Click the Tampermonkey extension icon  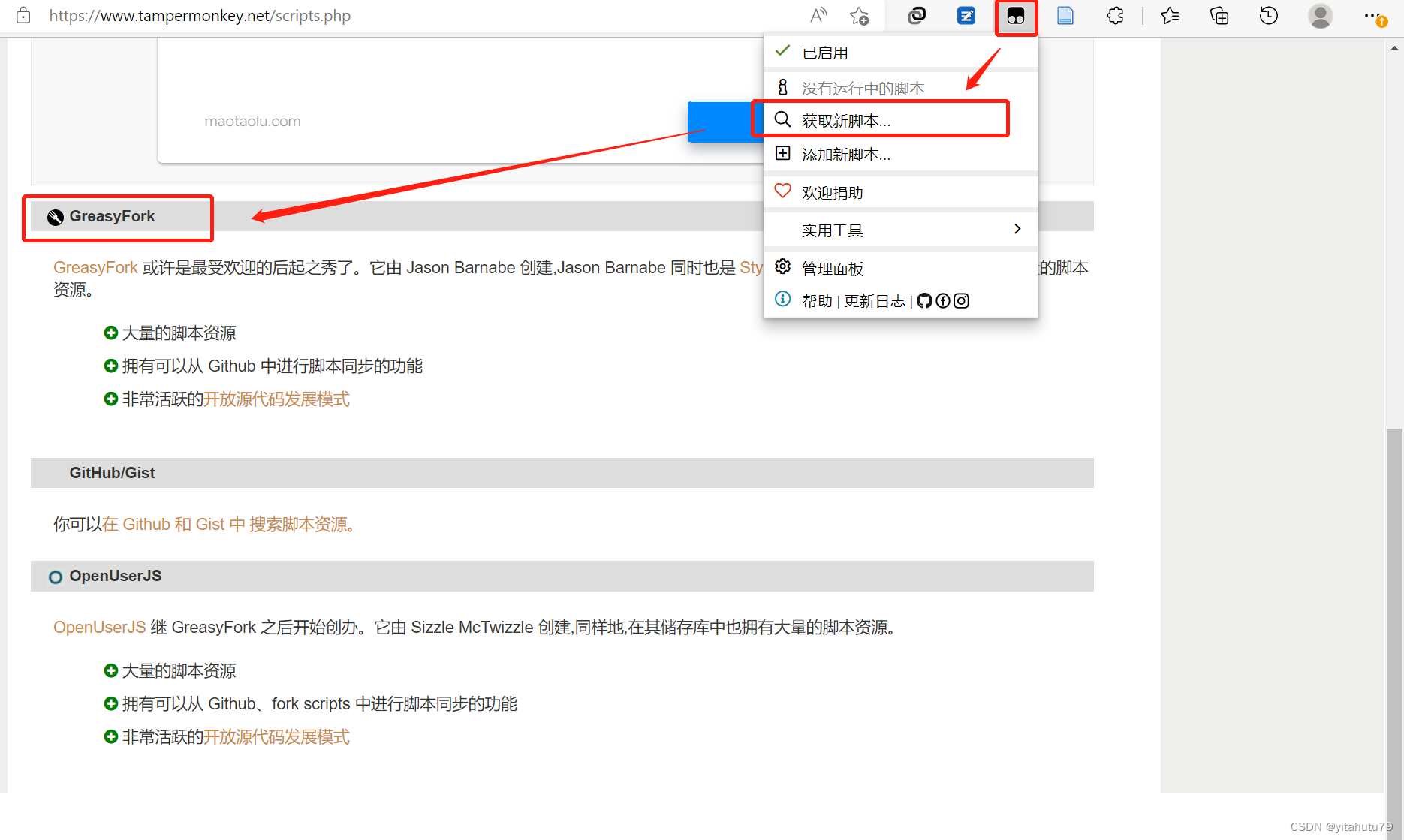click(1016, 16)
